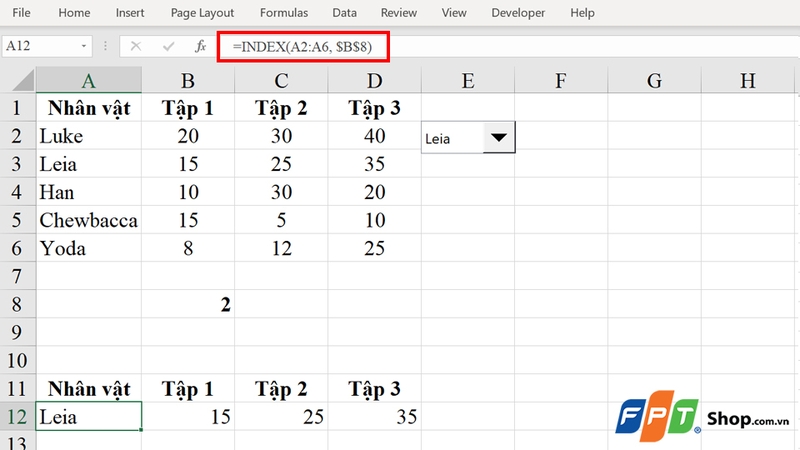Expand the Name Box dropdown arrow
800x450 pixels.
click(x=84, y=46)
